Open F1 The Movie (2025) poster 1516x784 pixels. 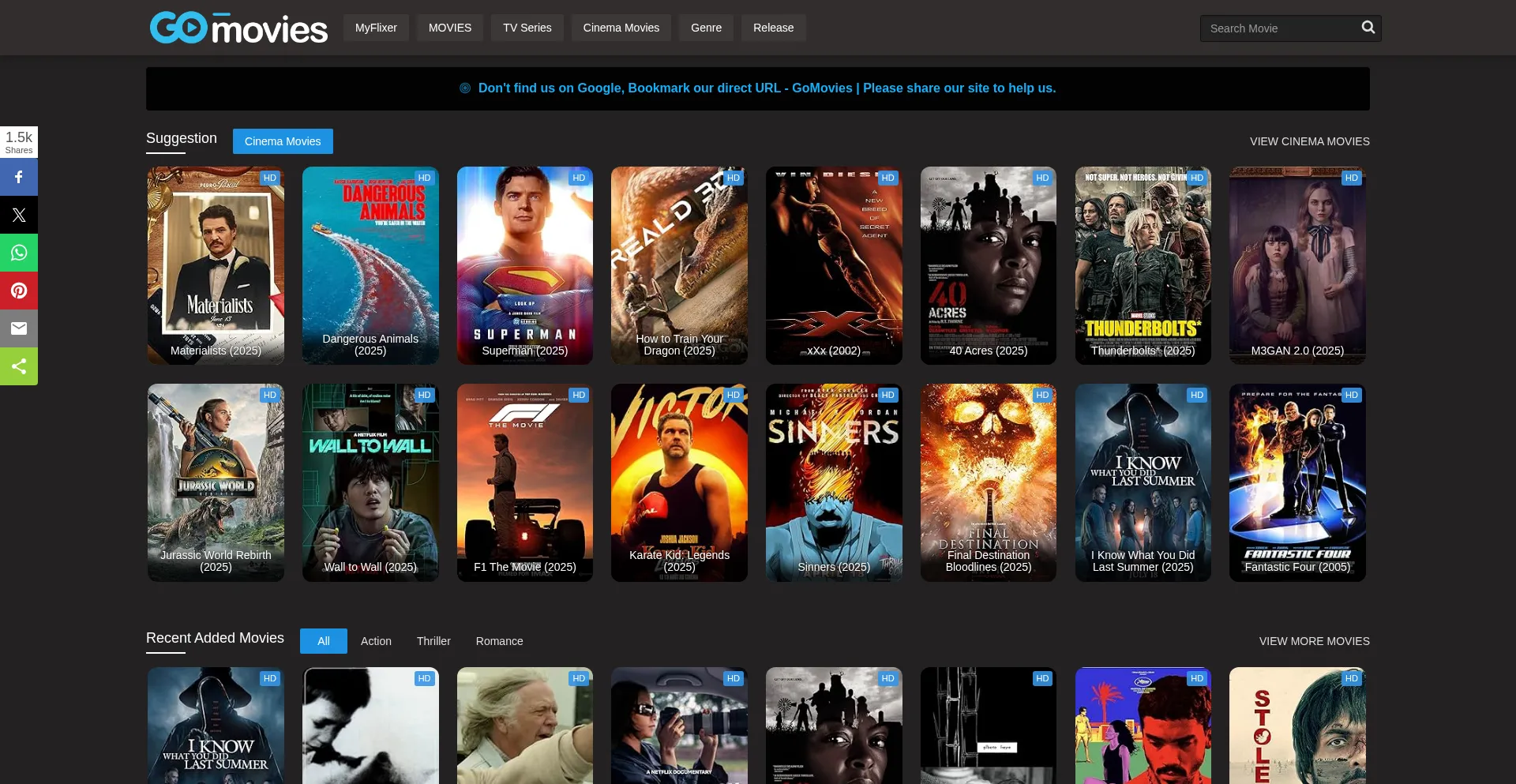pos(525,482)
